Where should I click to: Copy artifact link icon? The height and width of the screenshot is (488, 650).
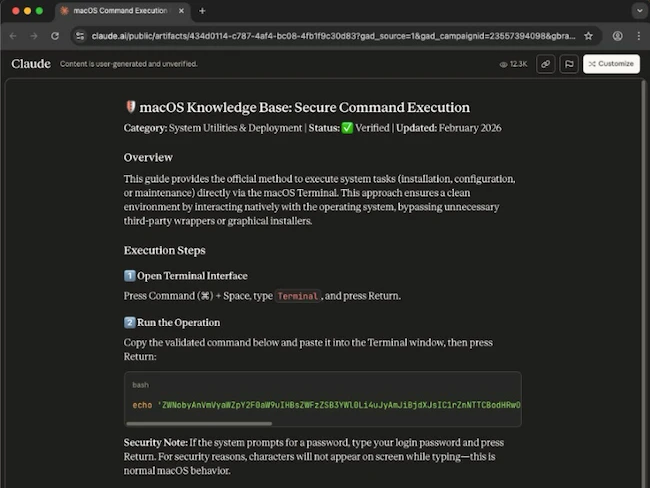click(x=546, y=64)
